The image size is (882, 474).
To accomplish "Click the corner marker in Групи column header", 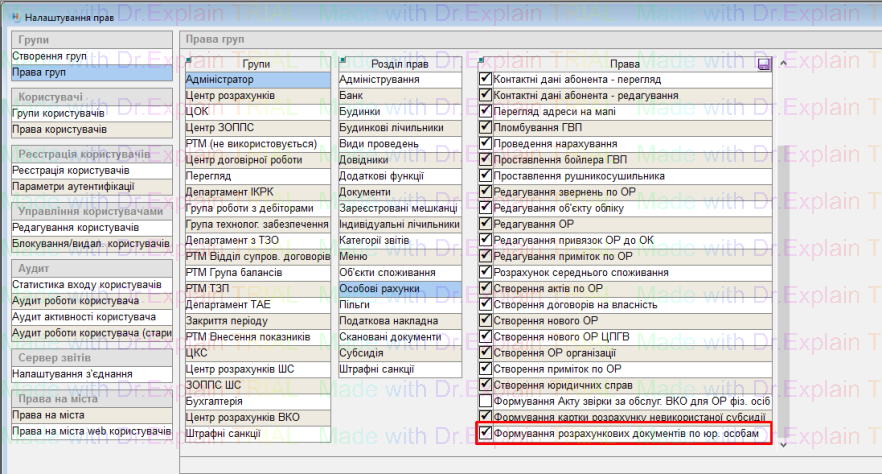I will tap(189, 60).
